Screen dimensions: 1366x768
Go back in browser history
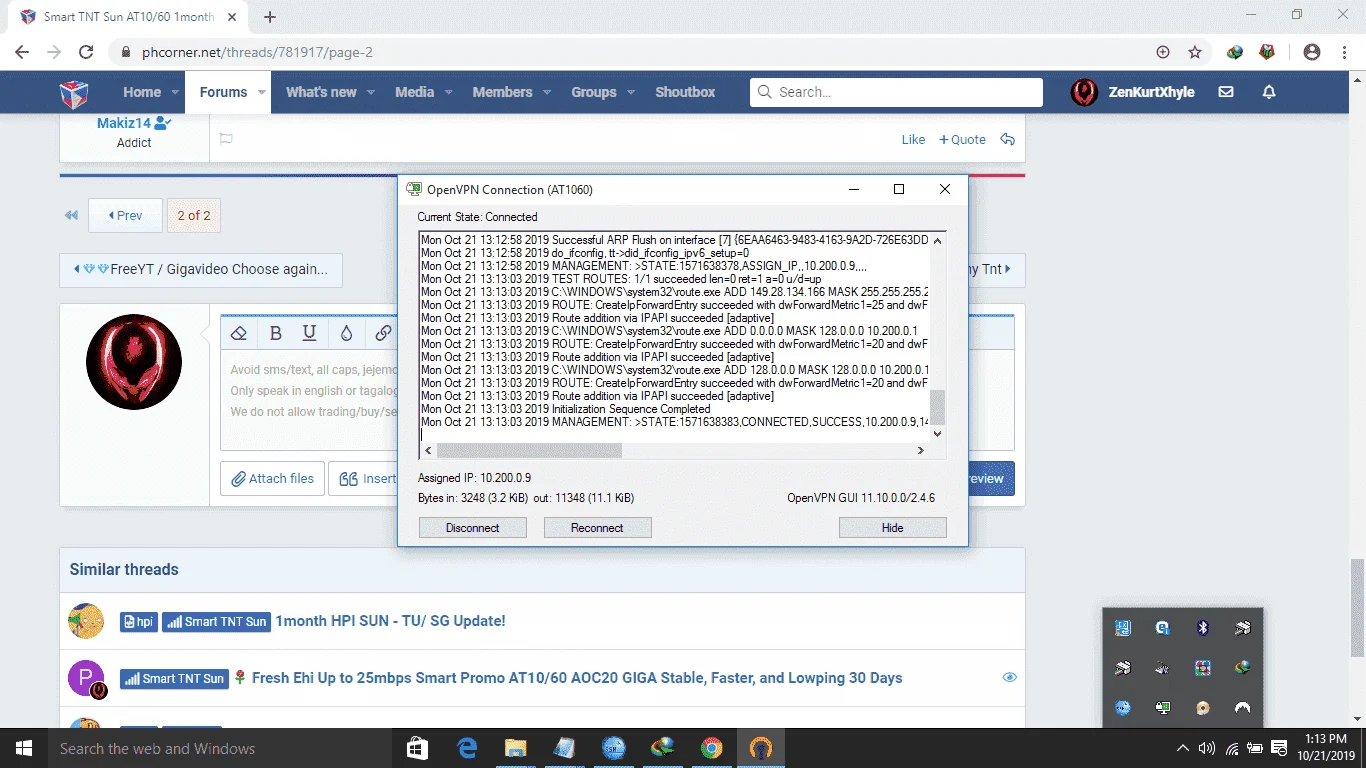22,52
